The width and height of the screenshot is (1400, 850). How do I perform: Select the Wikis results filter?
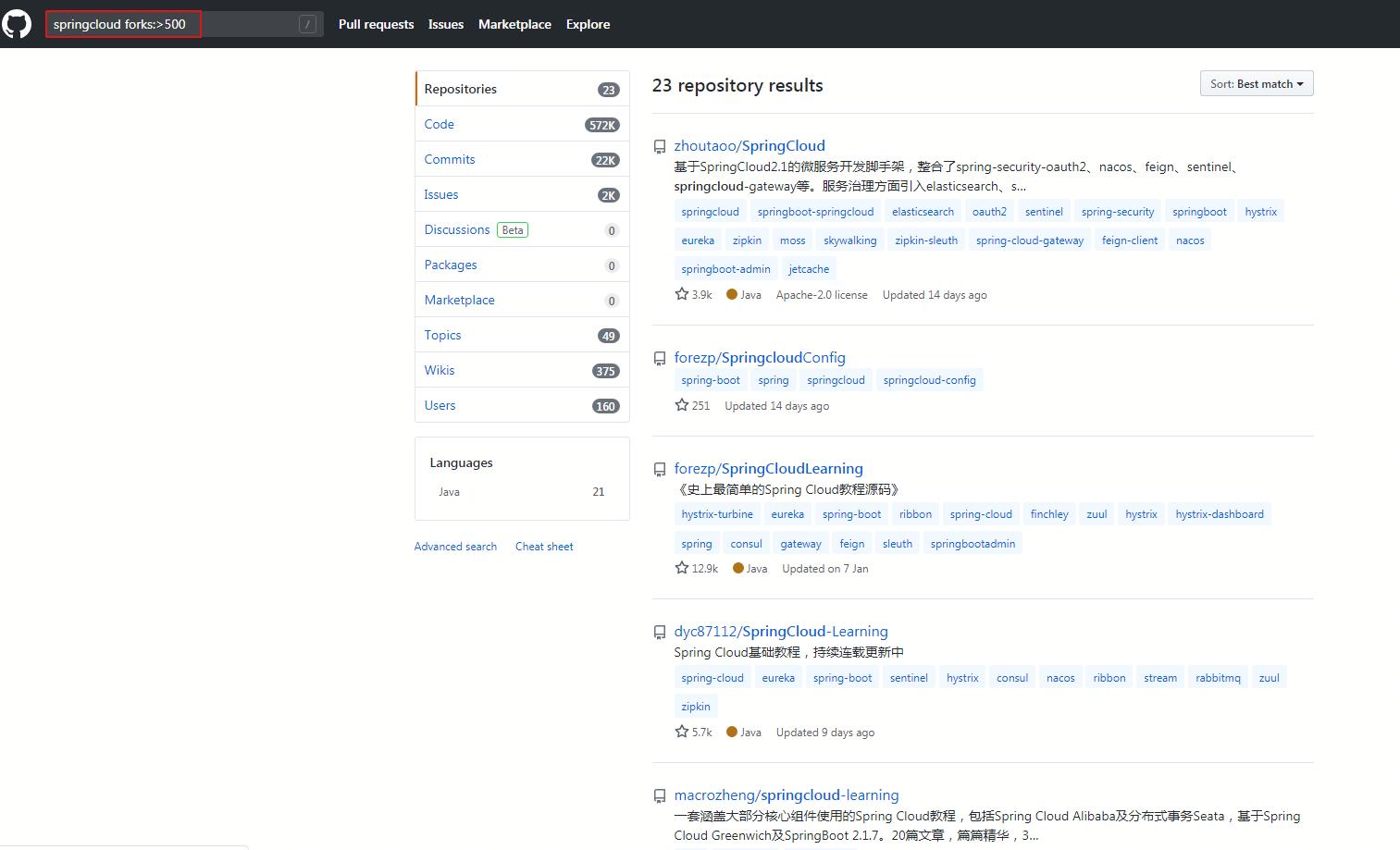tap(522, 370)
